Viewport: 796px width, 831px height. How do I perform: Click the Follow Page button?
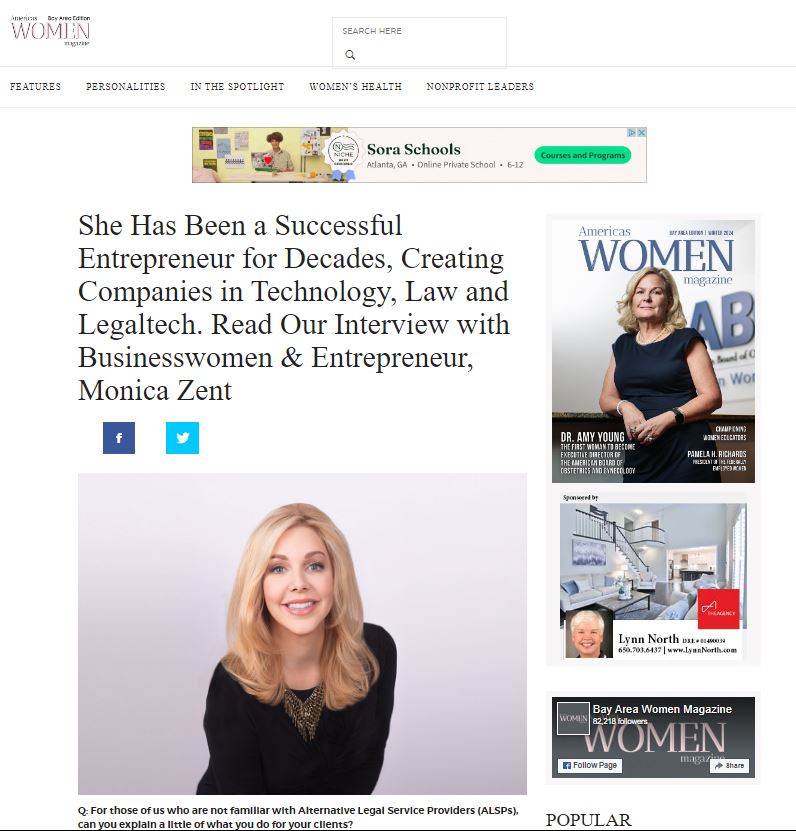(x=590, y=765)
